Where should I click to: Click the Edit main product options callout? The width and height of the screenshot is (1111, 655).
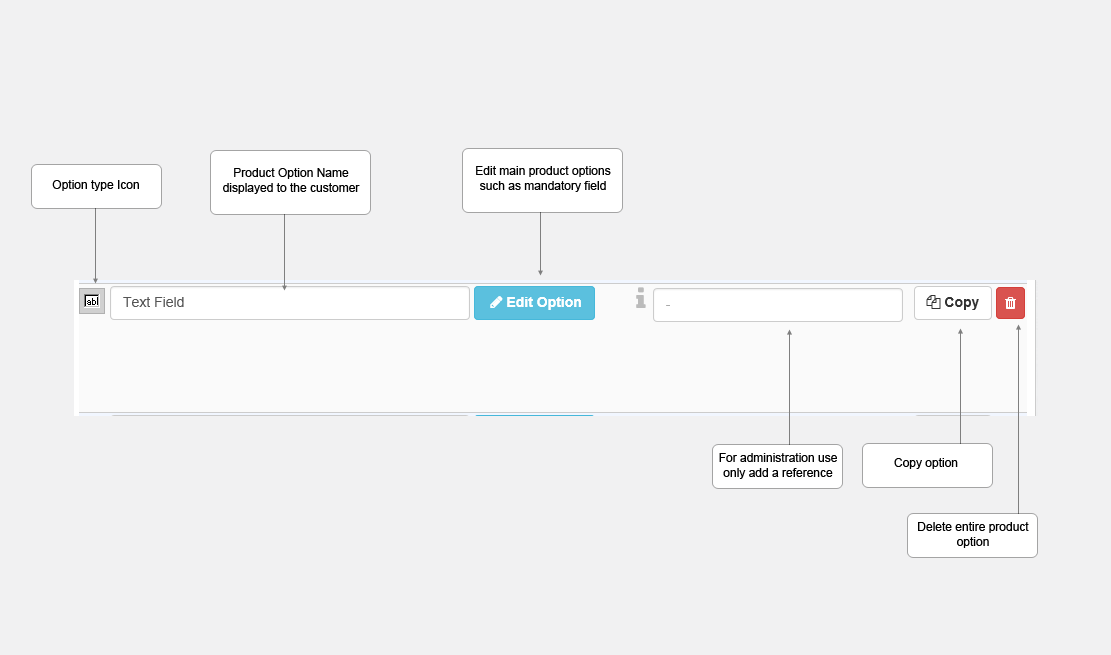click(x=543, y=180)
